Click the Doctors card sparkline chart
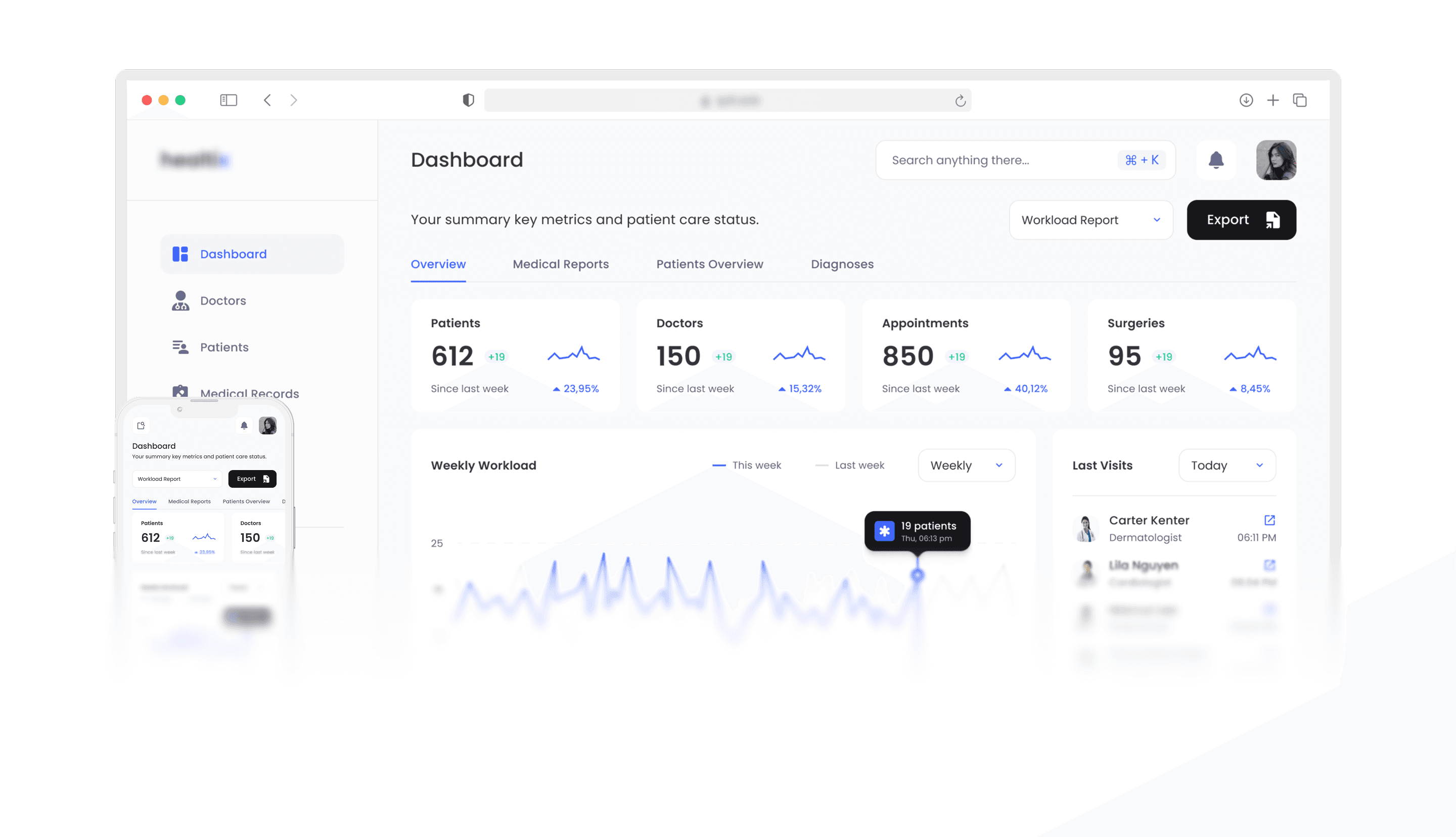Screen dimensions: 1456x837 pos(799,353)
